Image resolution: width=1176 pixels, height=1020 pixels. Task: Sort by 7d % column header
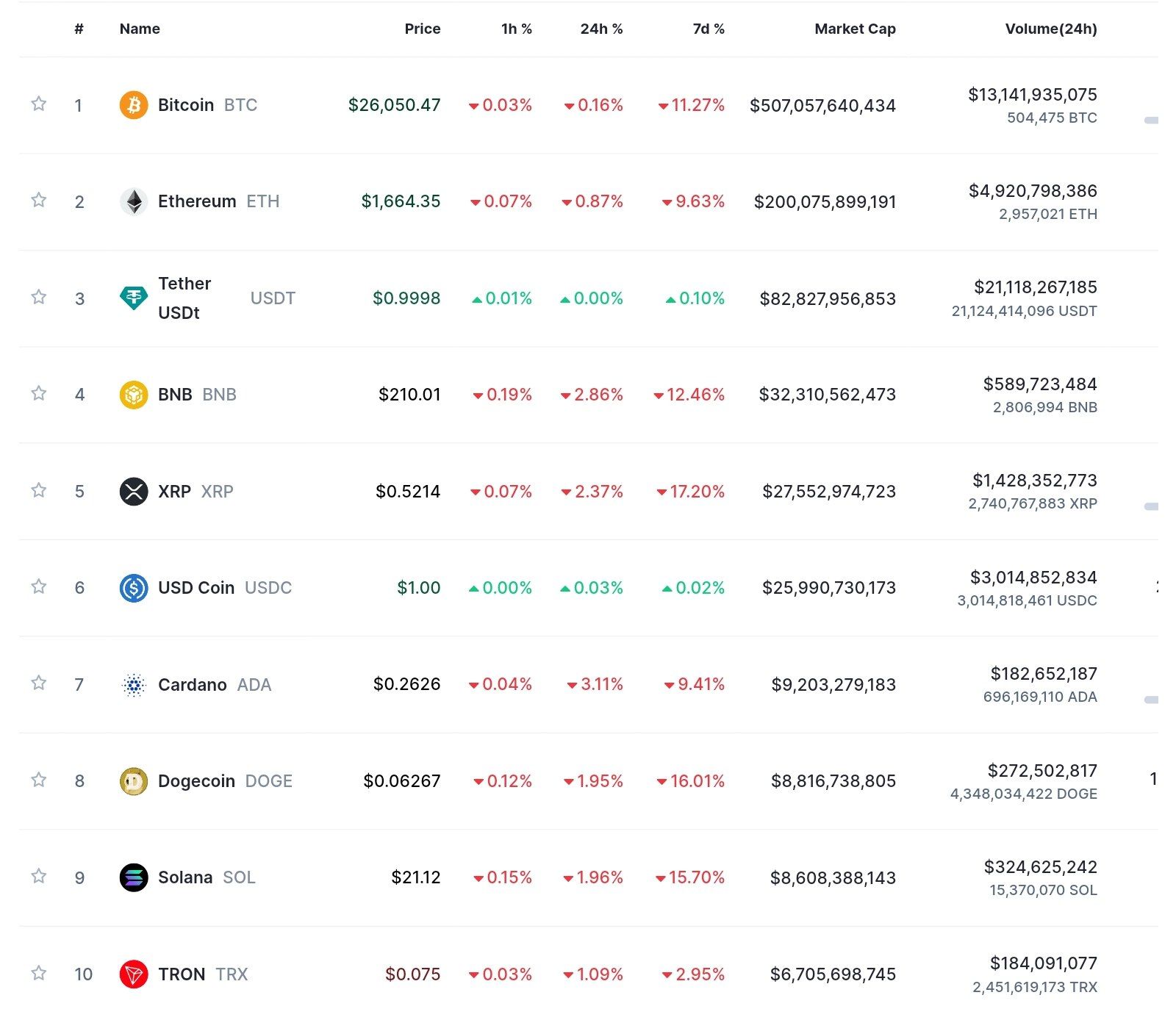708,29
